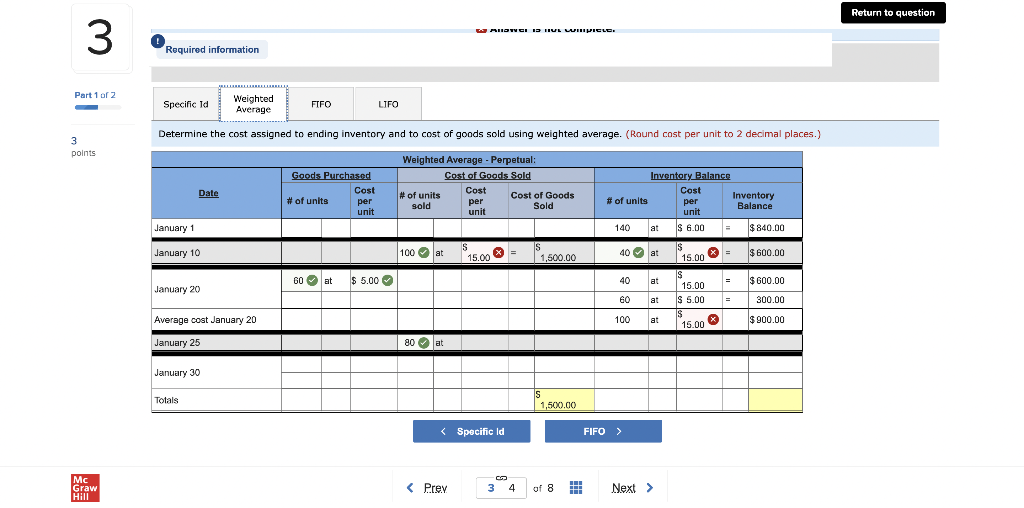The image size is (1024, 508).
Task: Open the FIFO tab
Action: coord(321,104)
